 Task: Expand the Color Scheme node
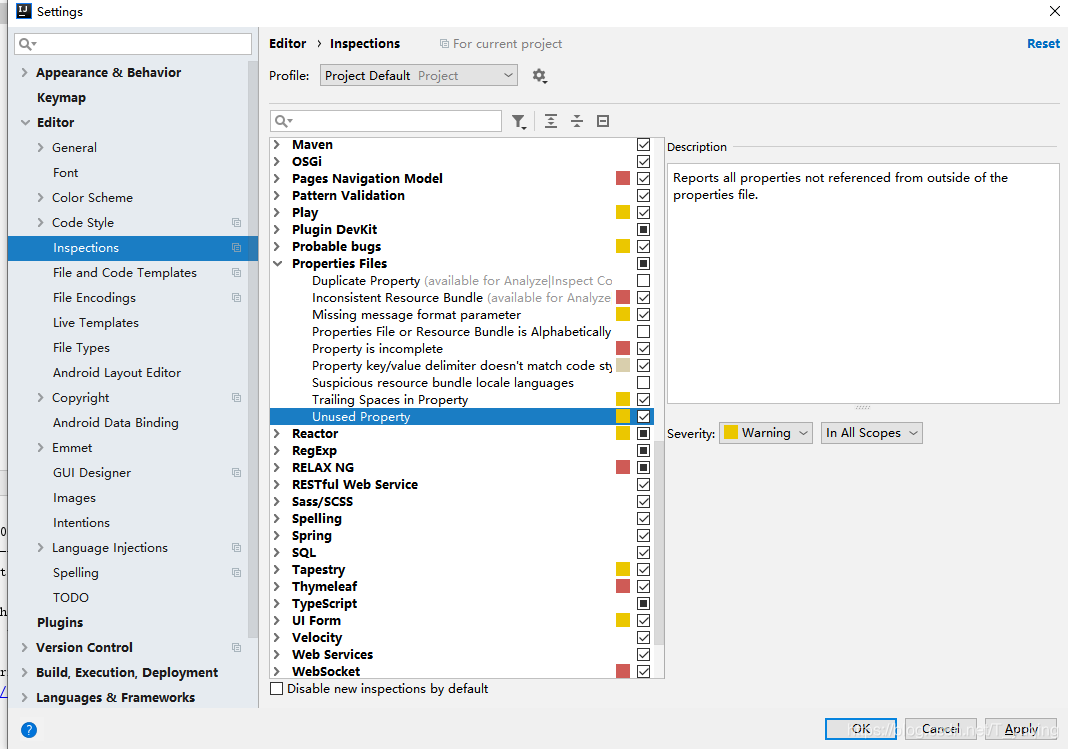tap(40, 197)
